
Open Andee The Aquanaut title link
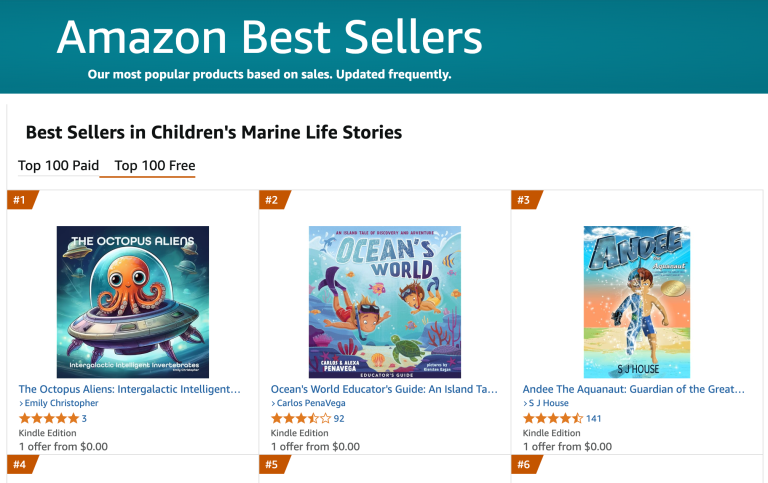click(634, 389)
